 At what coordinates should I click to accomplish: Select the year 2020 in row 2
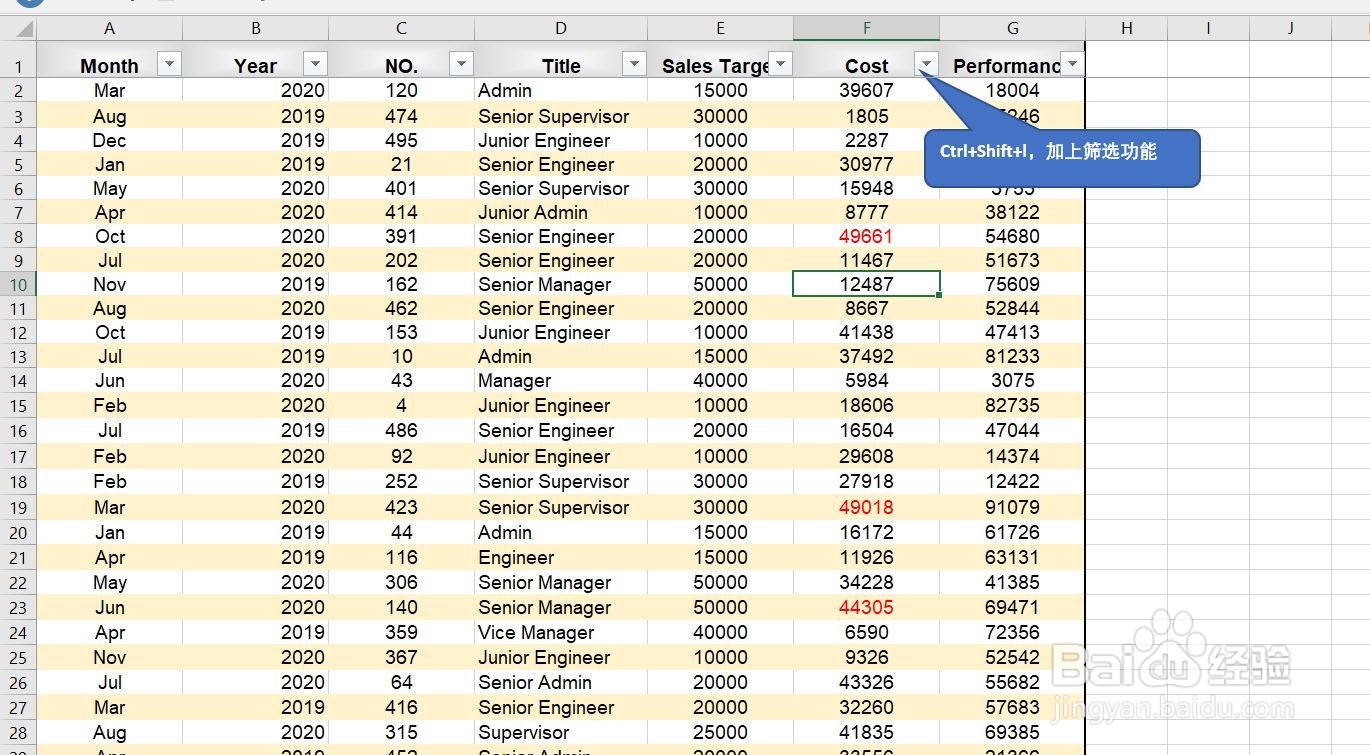pos(256,90)
